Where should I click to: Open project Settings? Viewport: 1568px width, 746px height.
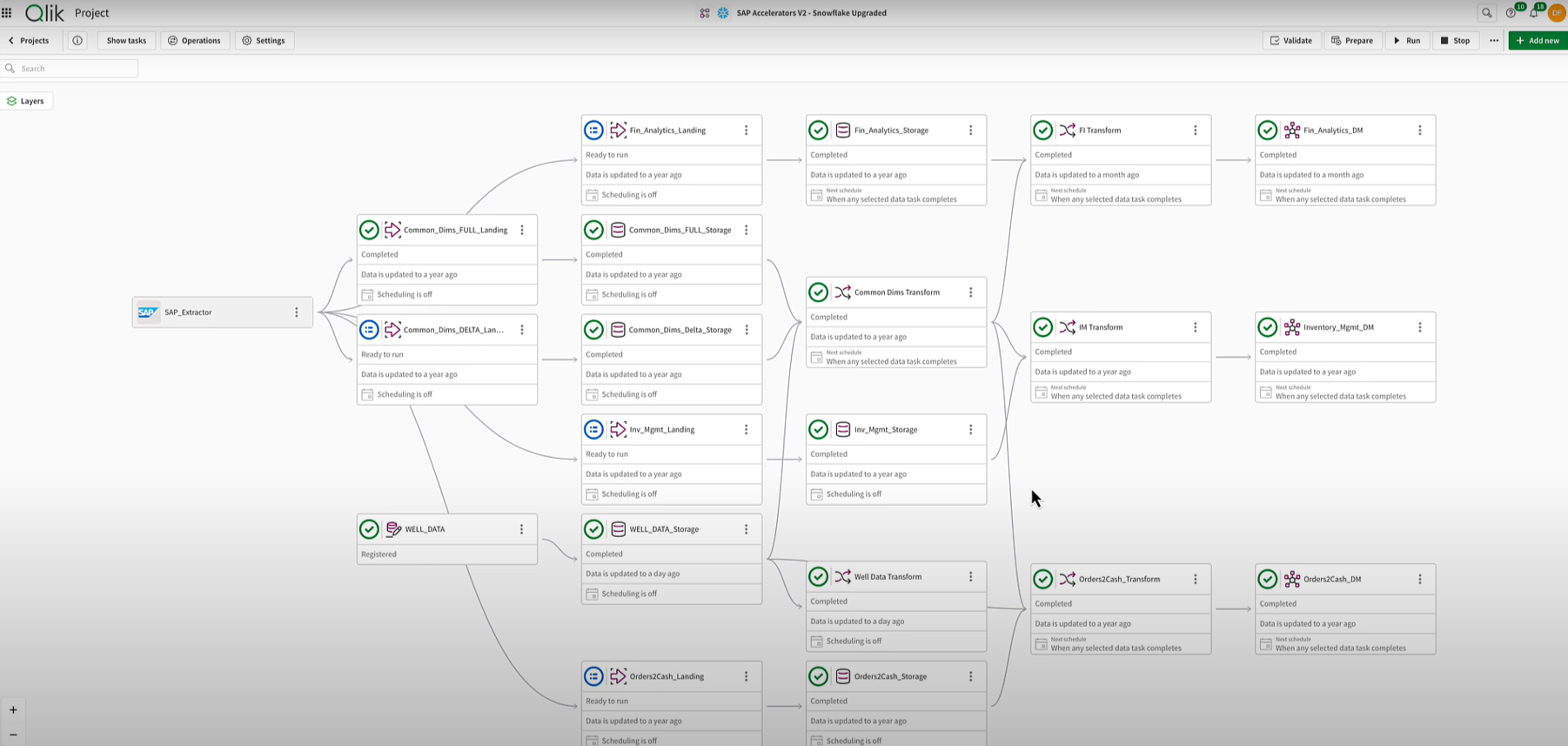coord(264,41)
